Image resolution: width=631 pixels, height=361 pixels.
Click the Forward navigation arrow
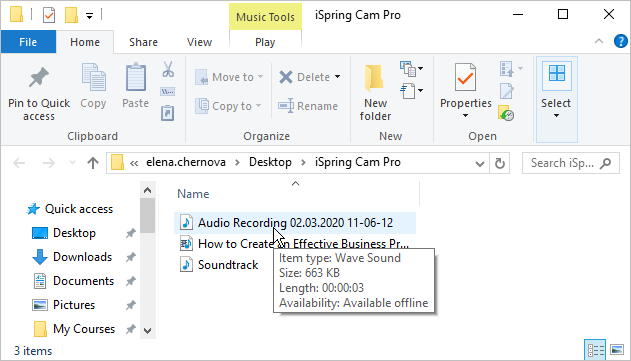click(49, 163)
